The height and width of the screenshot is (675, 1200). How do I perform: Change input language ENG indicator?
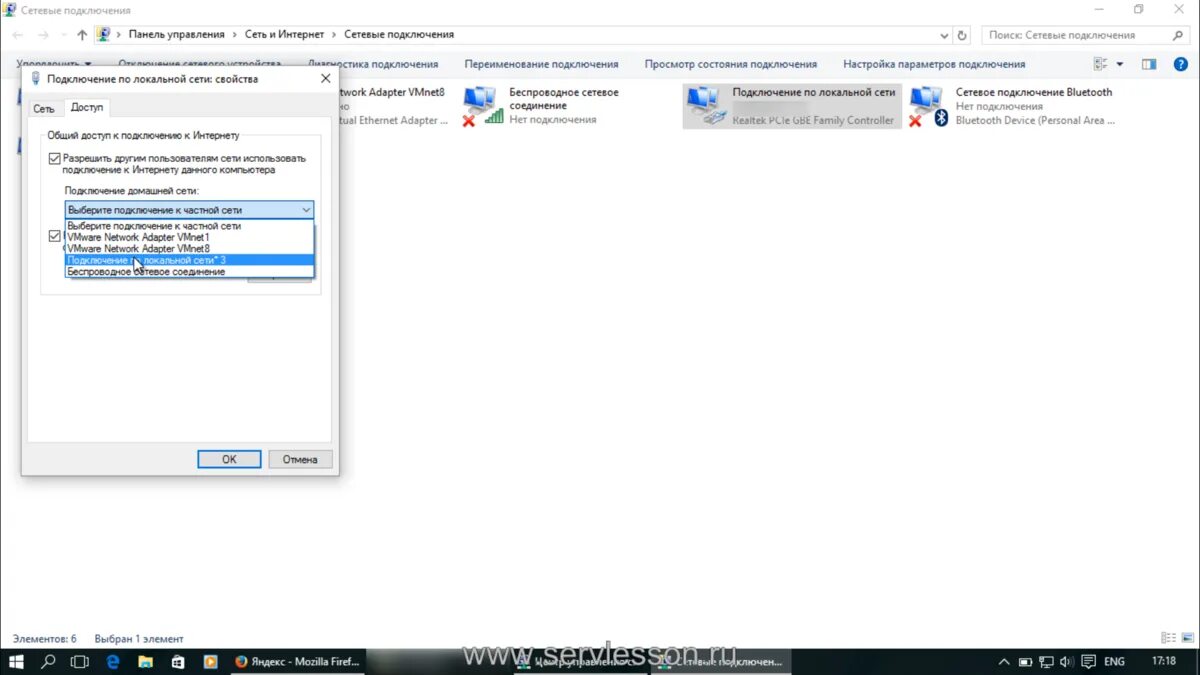point(1114,661)
